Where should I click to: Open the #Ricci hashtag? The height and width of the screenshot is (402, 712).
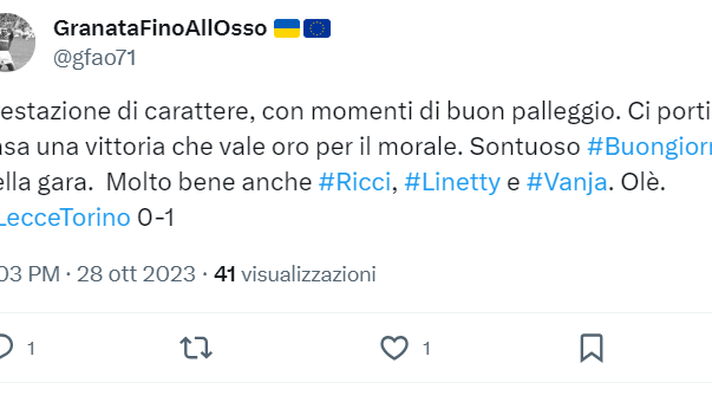point(354,182)
